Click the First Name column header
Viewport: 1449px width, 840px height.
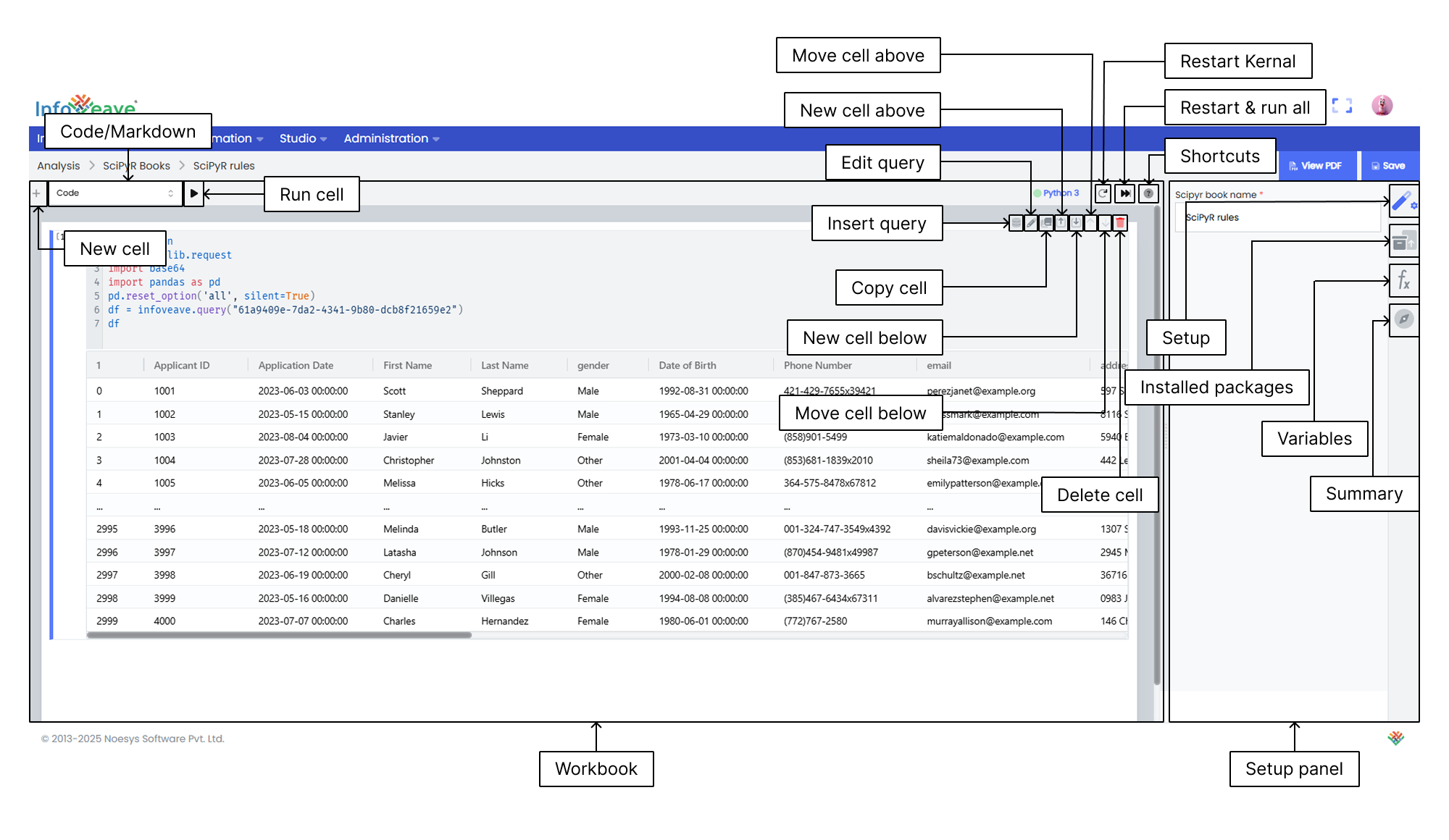[x=407, y=366]
